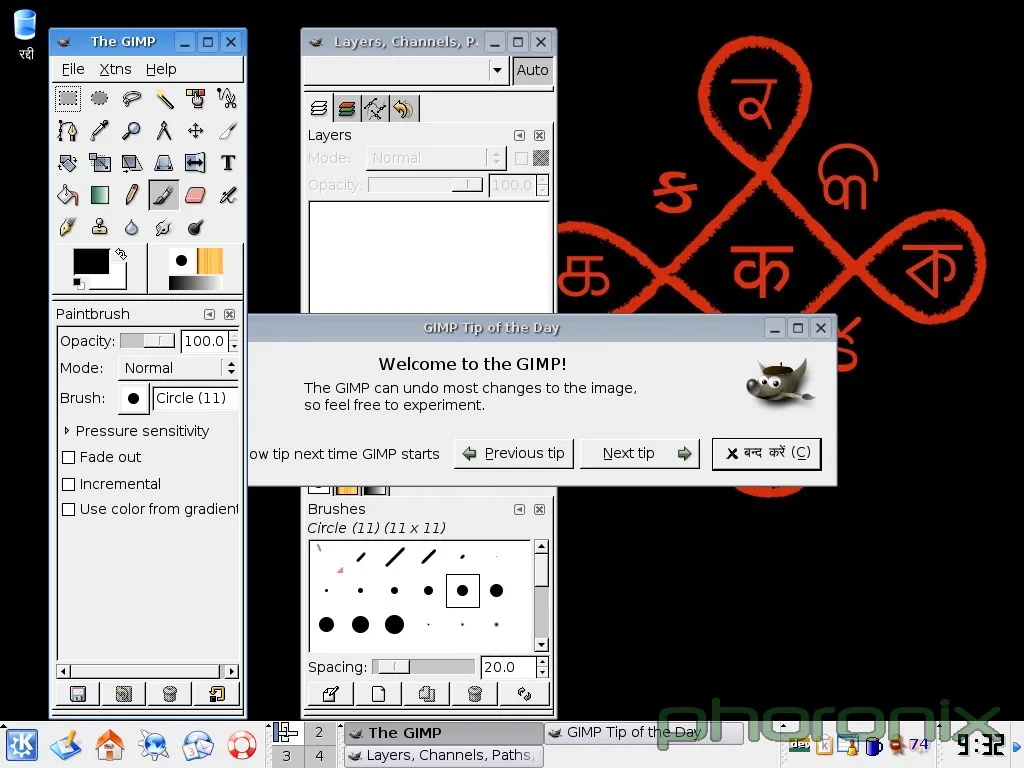Click the Brush preview button in Paintbrush options

(x=133, y=398)
